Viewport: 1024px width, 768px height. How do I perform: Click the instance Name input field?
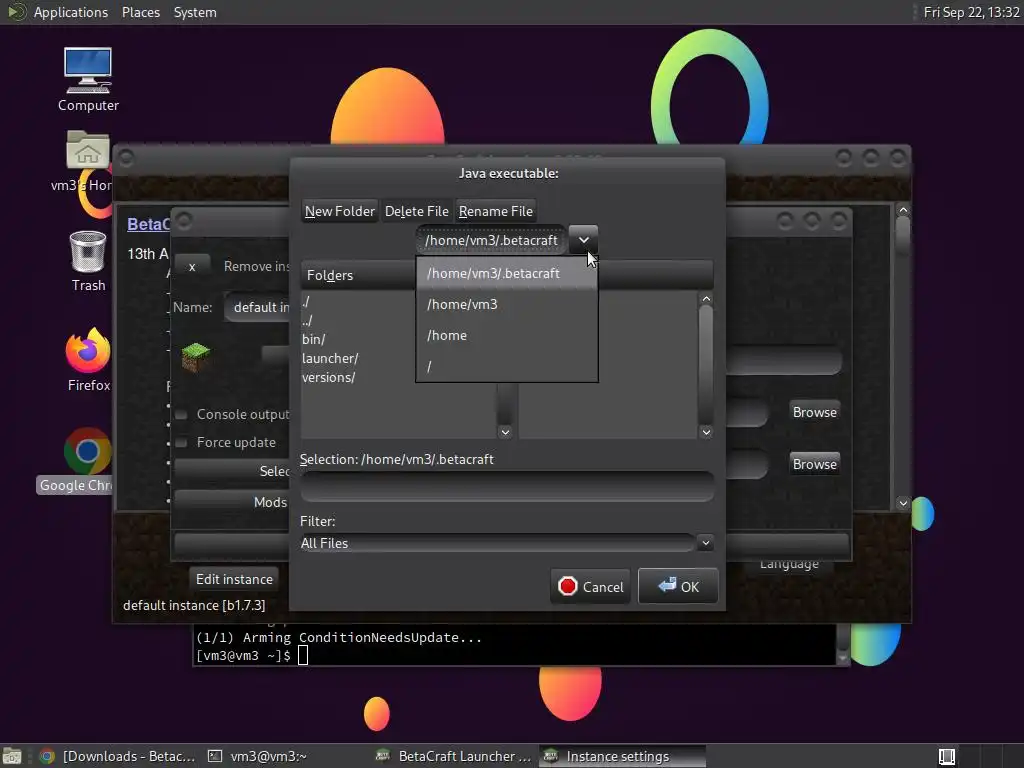(257, 307)
